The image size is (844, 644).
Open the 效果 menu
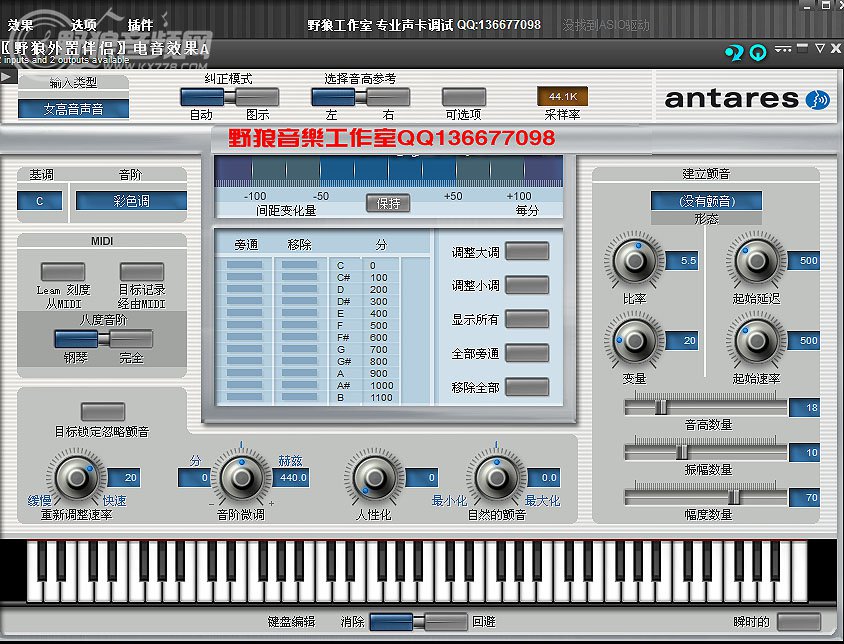20,25
